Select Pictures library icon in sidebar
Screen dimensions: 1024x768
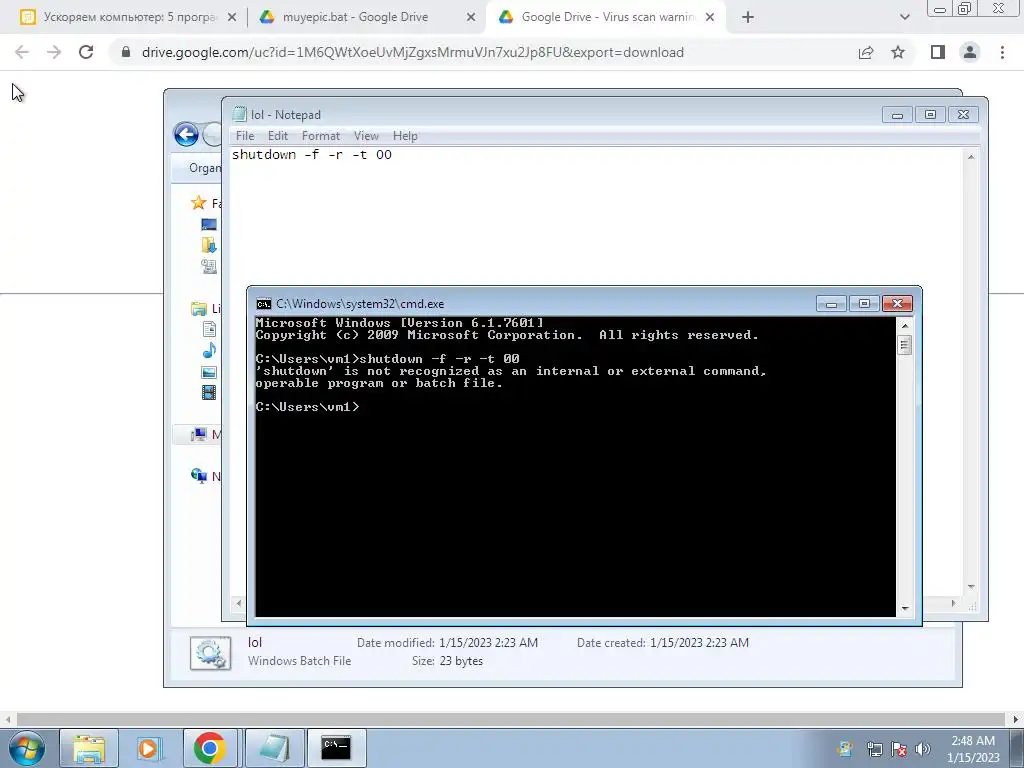click(x=209, y=372)
